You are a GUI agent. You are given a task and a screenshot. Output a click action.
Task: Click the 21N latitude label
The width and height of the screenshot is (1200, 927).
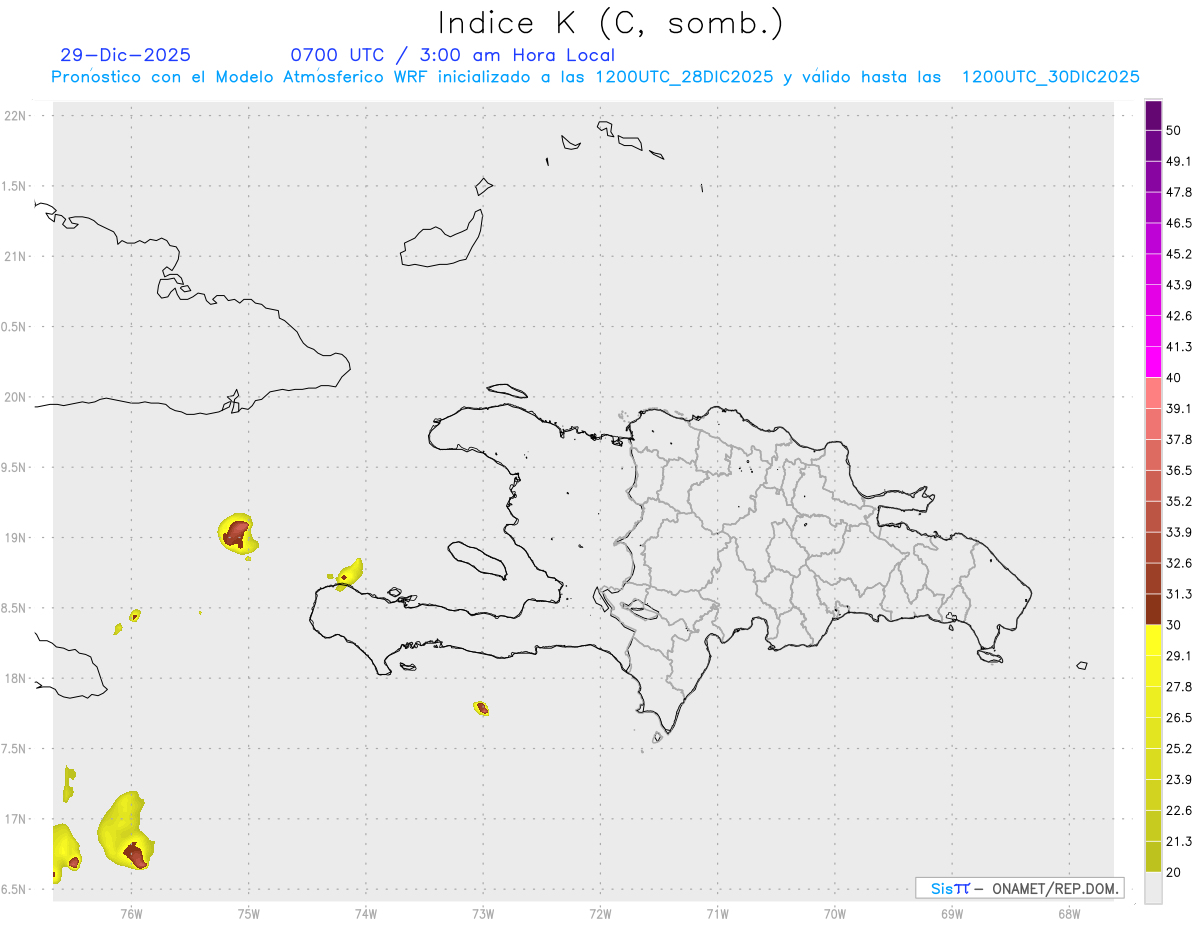[x=15, y=256]
